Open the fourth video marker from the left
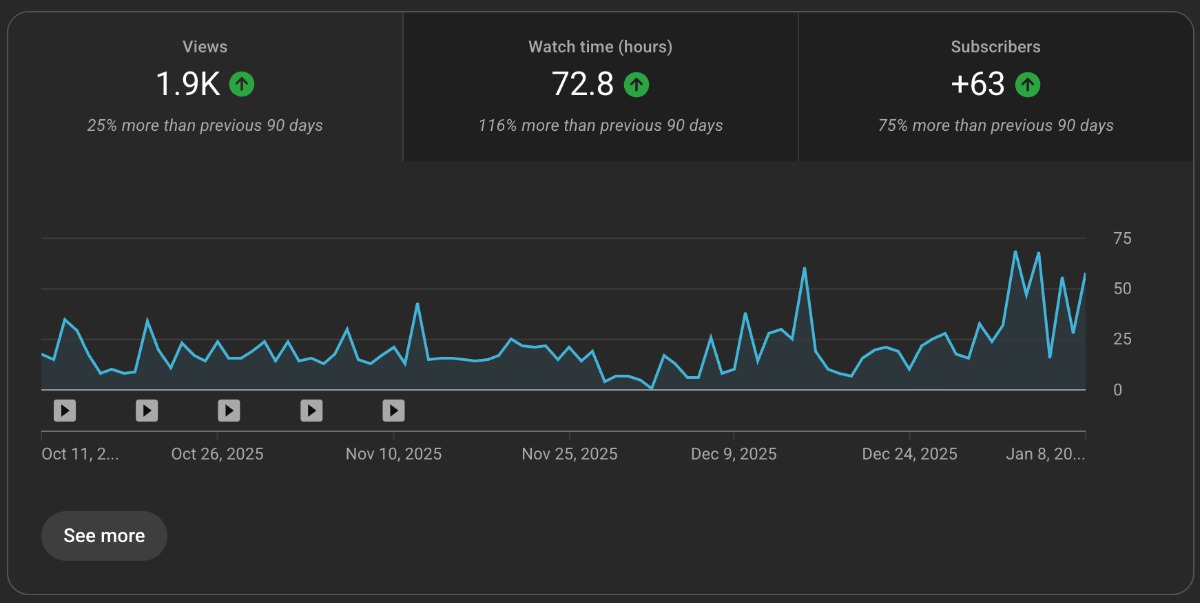The image size is (1200, 603). (x=312, y=410)
